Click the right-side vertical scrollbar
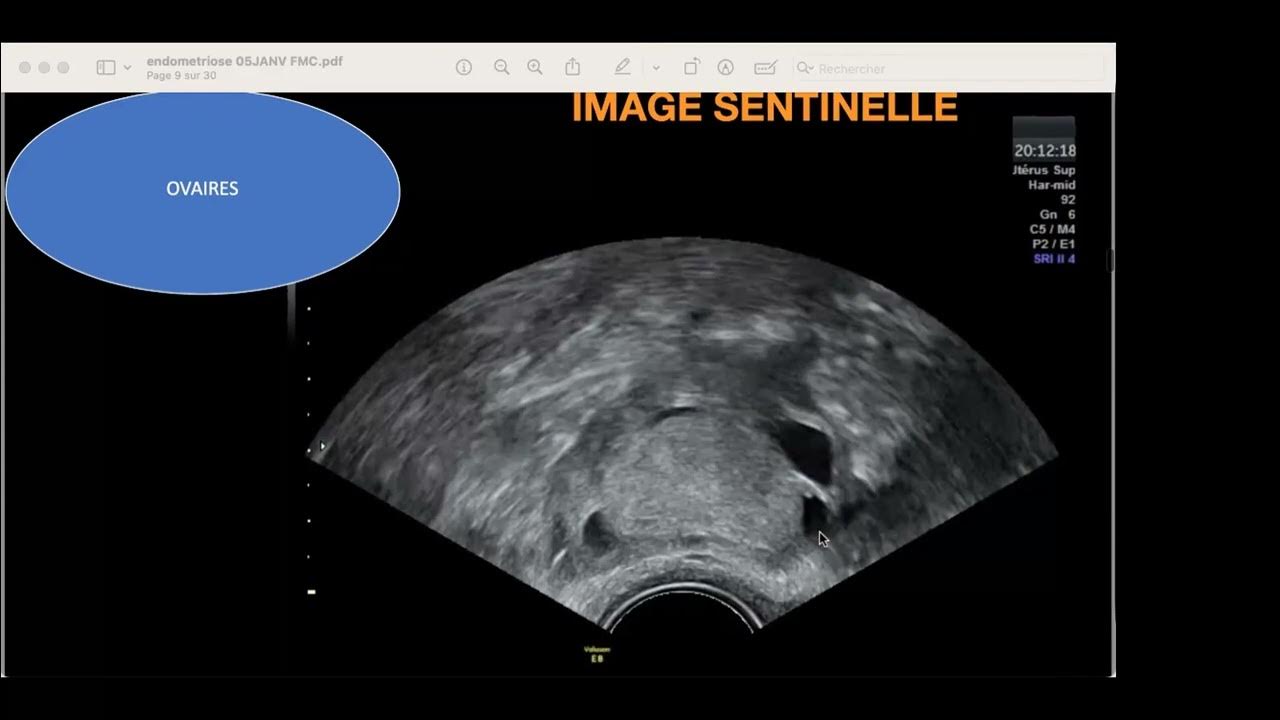 (1111, 260)
